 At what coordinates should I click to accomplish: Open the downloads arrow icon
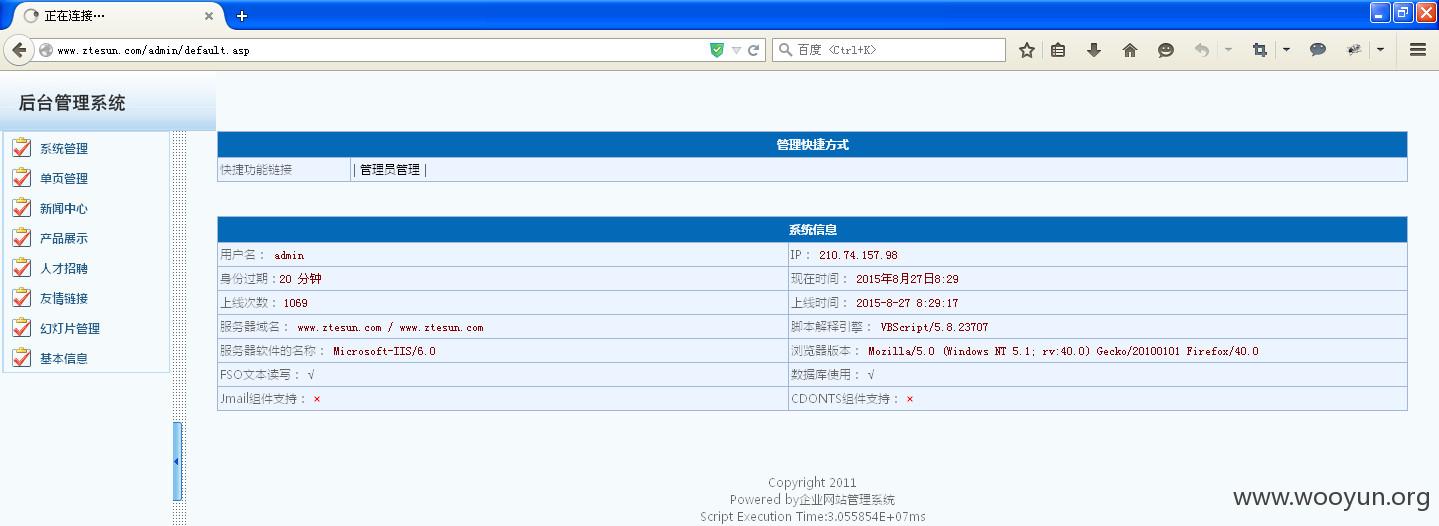tap(1094, 50)
